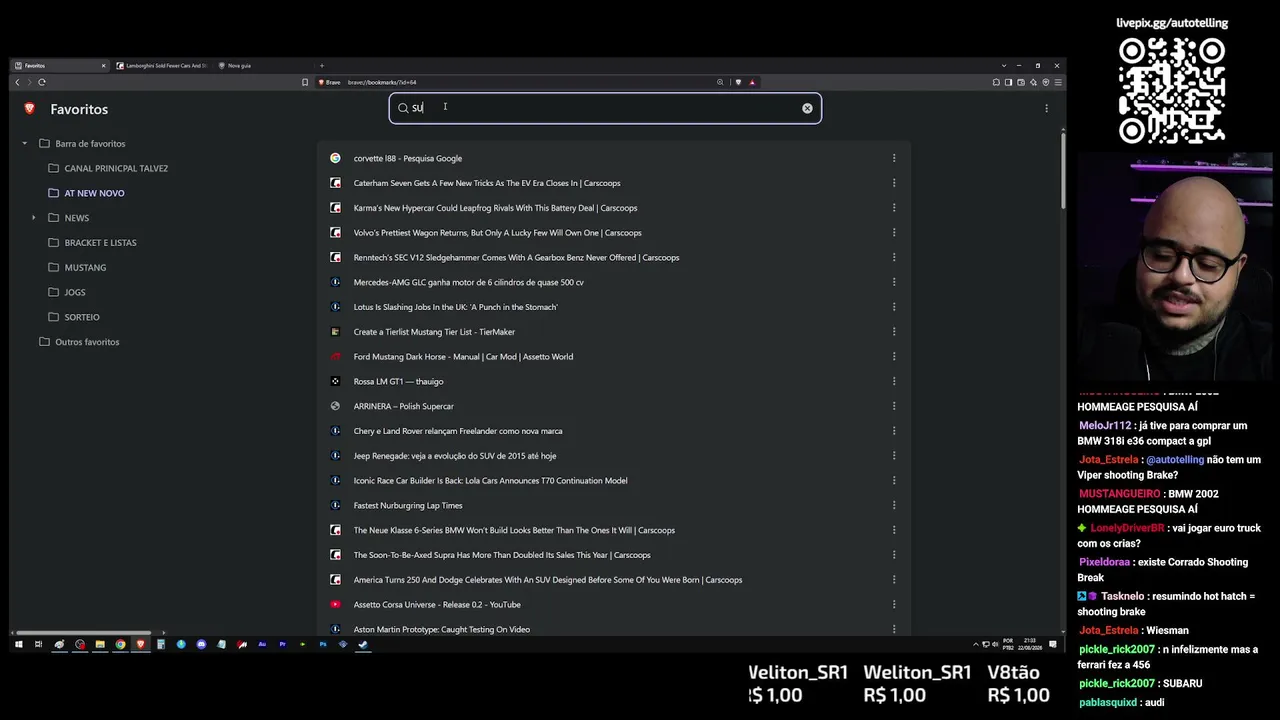Open more actions for ARRINERA bookmark

point(894,406)
